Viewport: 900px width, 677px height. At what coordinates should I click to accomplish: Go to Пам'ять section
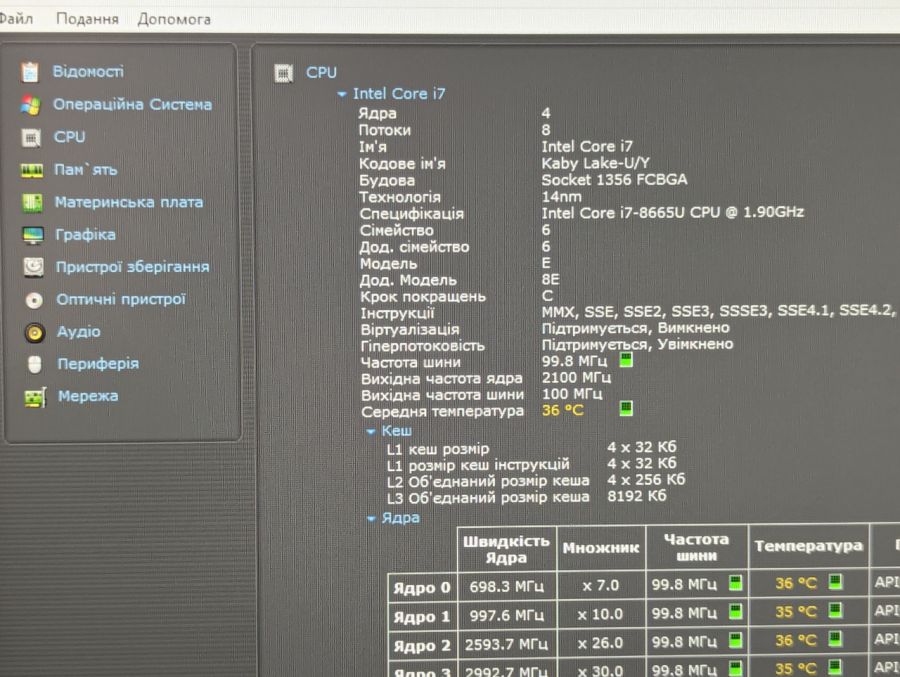click(86, 170)
